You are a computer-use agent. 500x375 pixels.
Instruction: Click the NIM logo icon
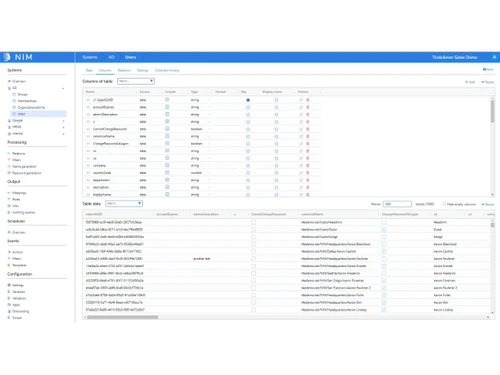click(7, 57)
